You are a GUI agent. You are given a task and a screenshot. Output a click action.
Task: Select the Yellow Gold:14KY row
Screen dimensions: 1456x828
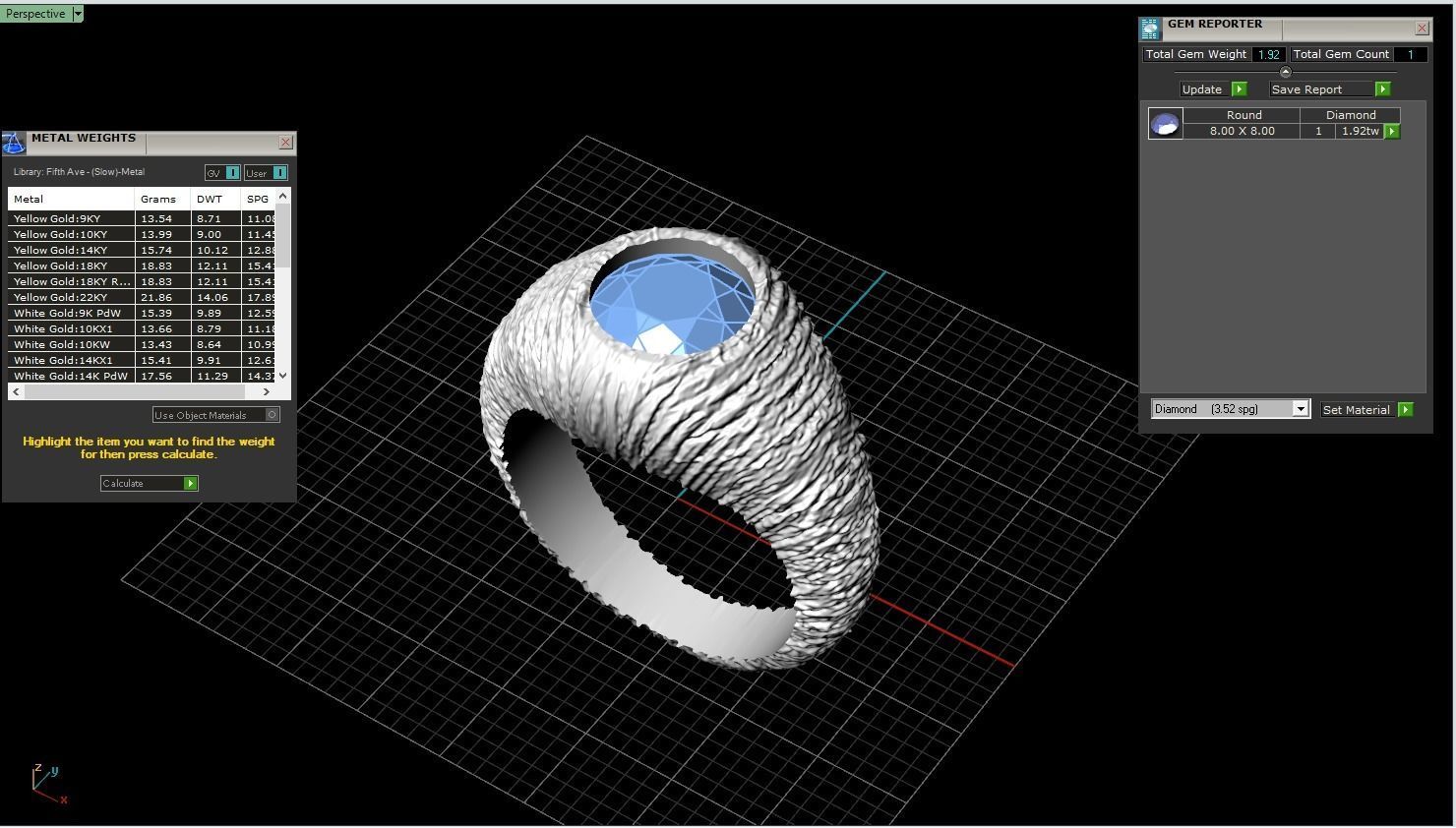point(142,250)
